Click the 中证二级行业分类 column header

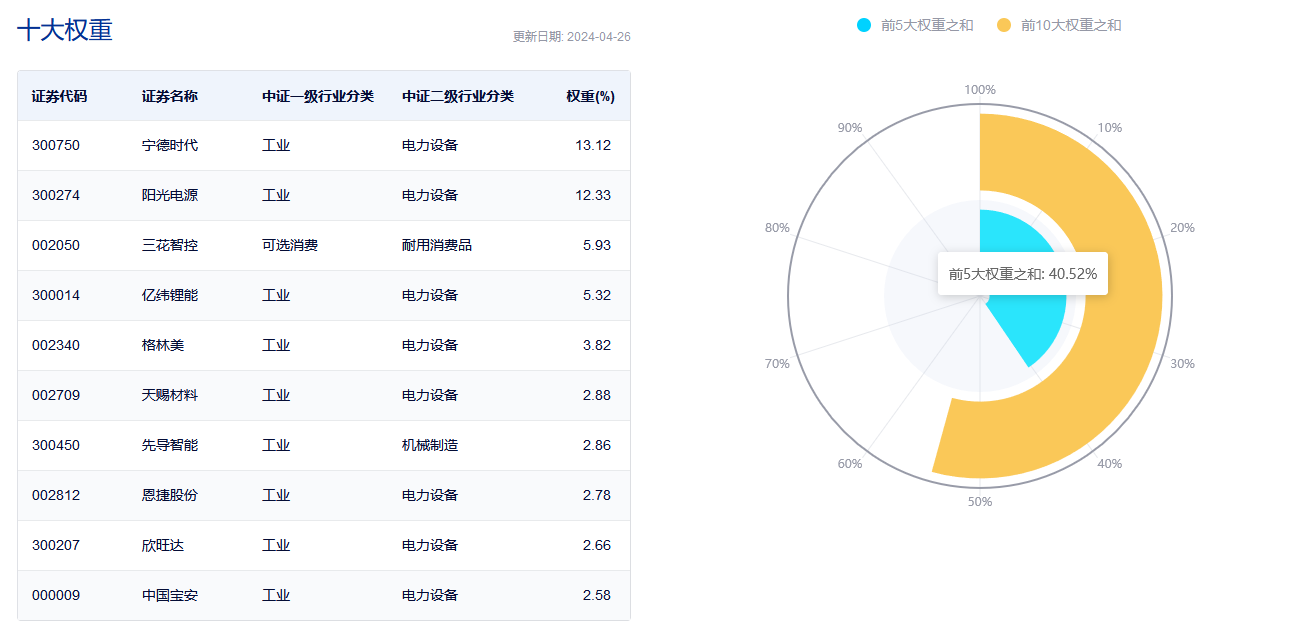(458, 96)
